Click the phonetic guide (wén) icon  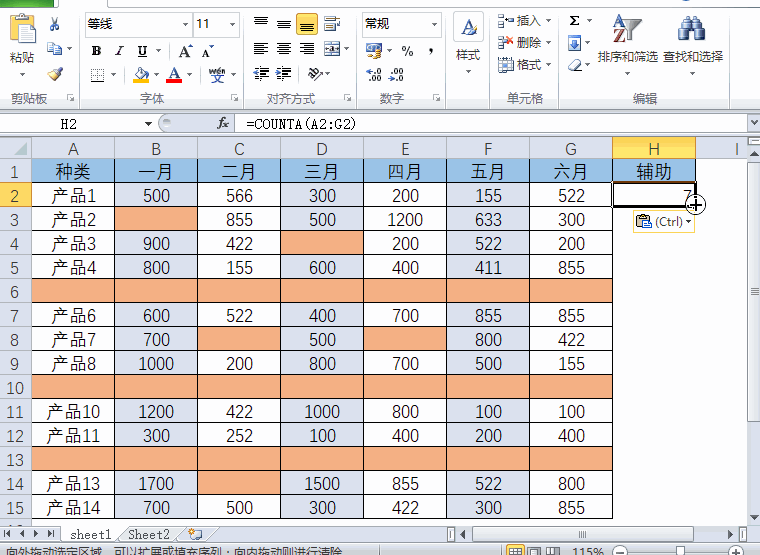click(217, 75)
